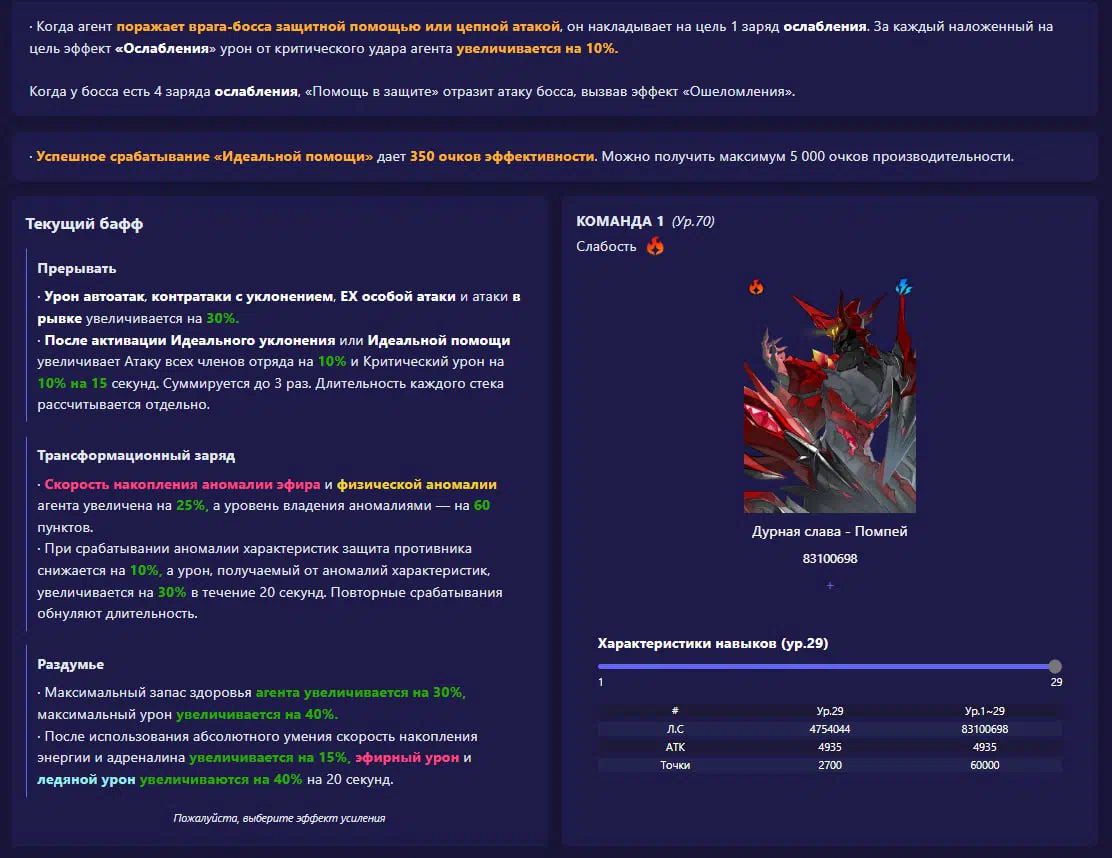The width and height of the screenshot is (1112, 858).
Task: Click the score 83100698 under the boss name
Action: (830, 559)
